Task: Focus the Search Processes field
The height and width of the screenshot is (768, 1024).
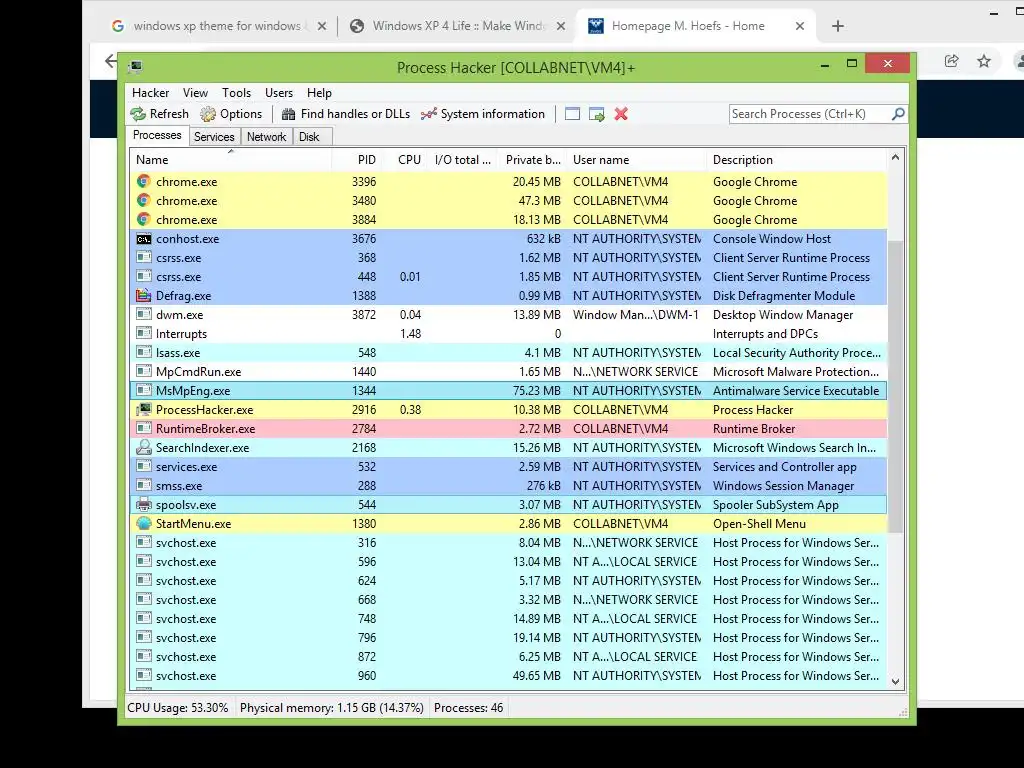Action: [810, 114]
